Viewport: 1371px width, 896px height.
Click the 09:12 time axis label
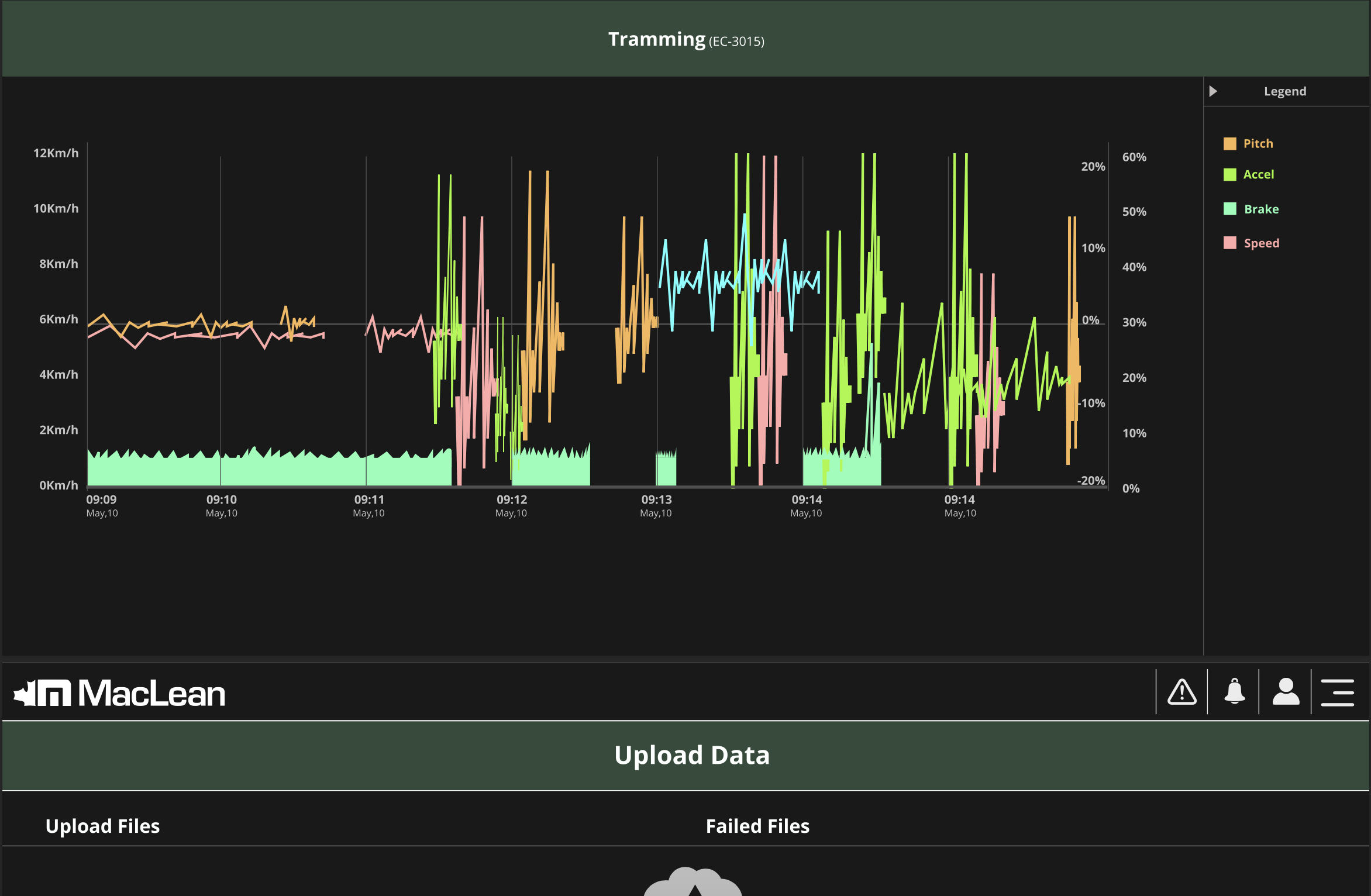[512, 500]
